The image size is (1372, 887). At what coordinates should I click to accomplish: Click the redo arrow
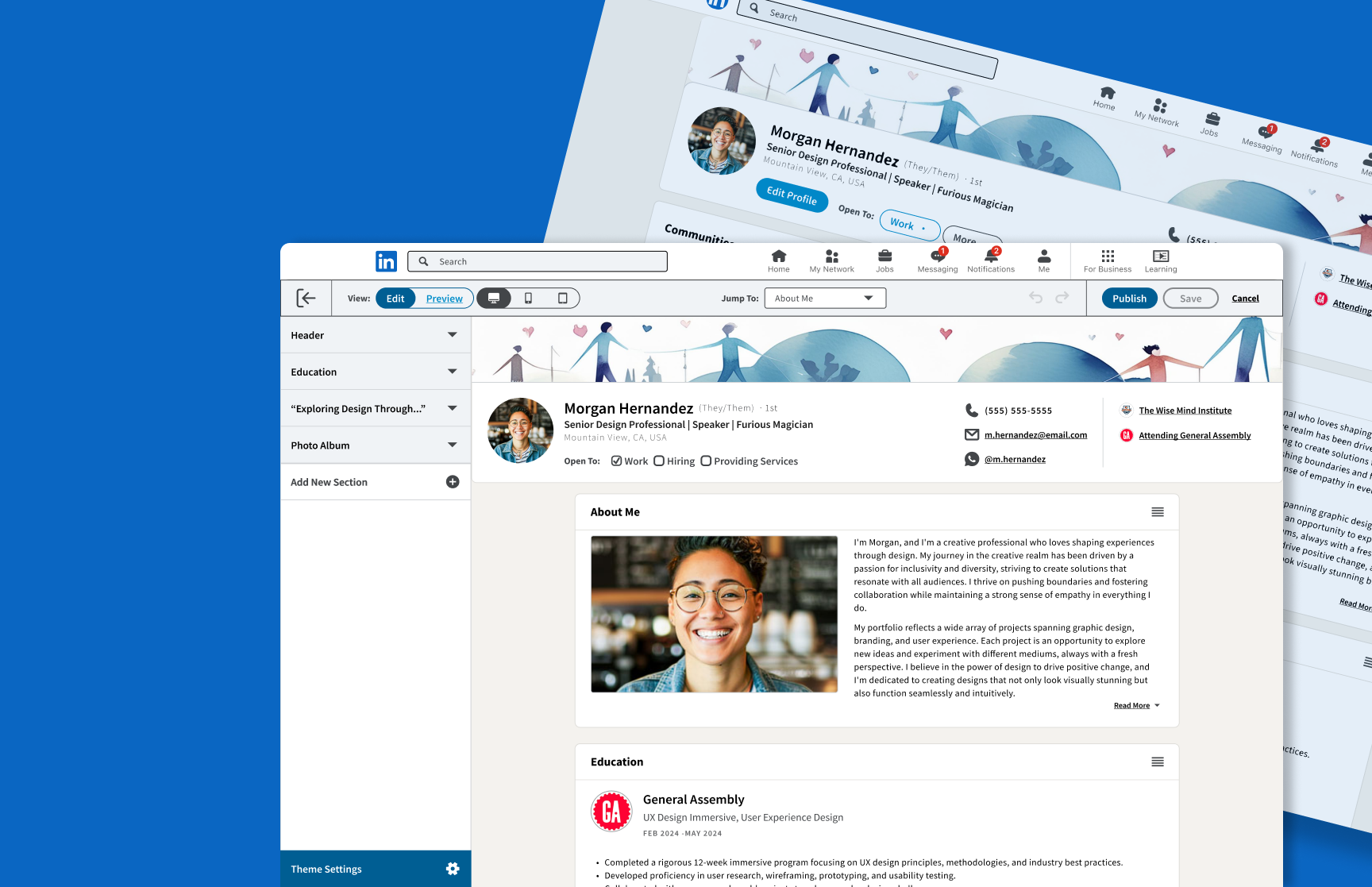pos(1062,297)
